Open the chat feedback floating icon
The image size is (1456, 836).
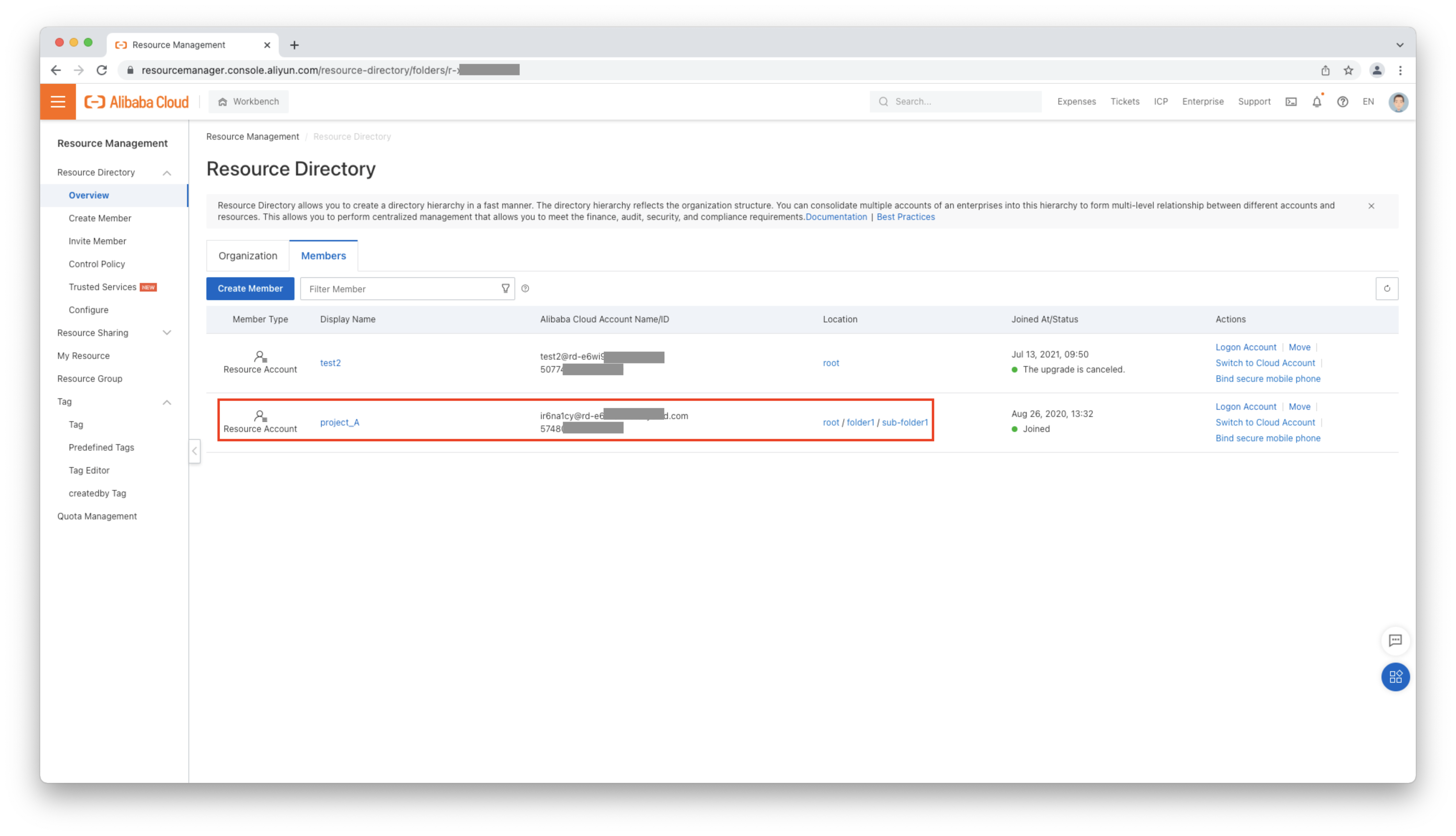1395,640
